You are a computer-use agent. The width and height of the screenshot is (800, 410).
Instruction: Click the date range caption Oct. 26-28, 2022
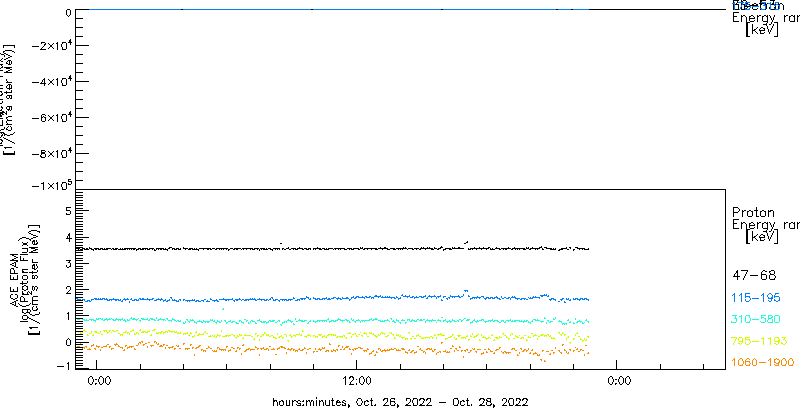400,401
